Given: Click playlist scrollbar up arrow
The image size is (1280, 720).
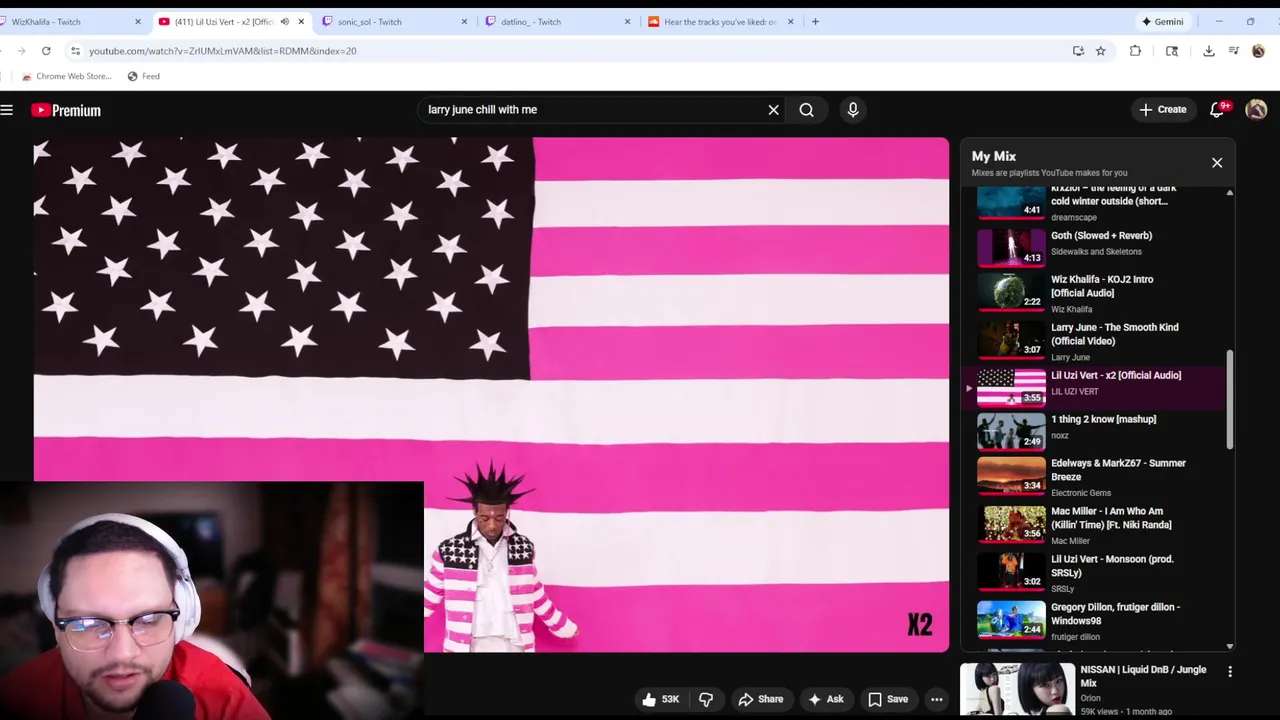Looking at the screenshot, I should (x=1230, y=192).
